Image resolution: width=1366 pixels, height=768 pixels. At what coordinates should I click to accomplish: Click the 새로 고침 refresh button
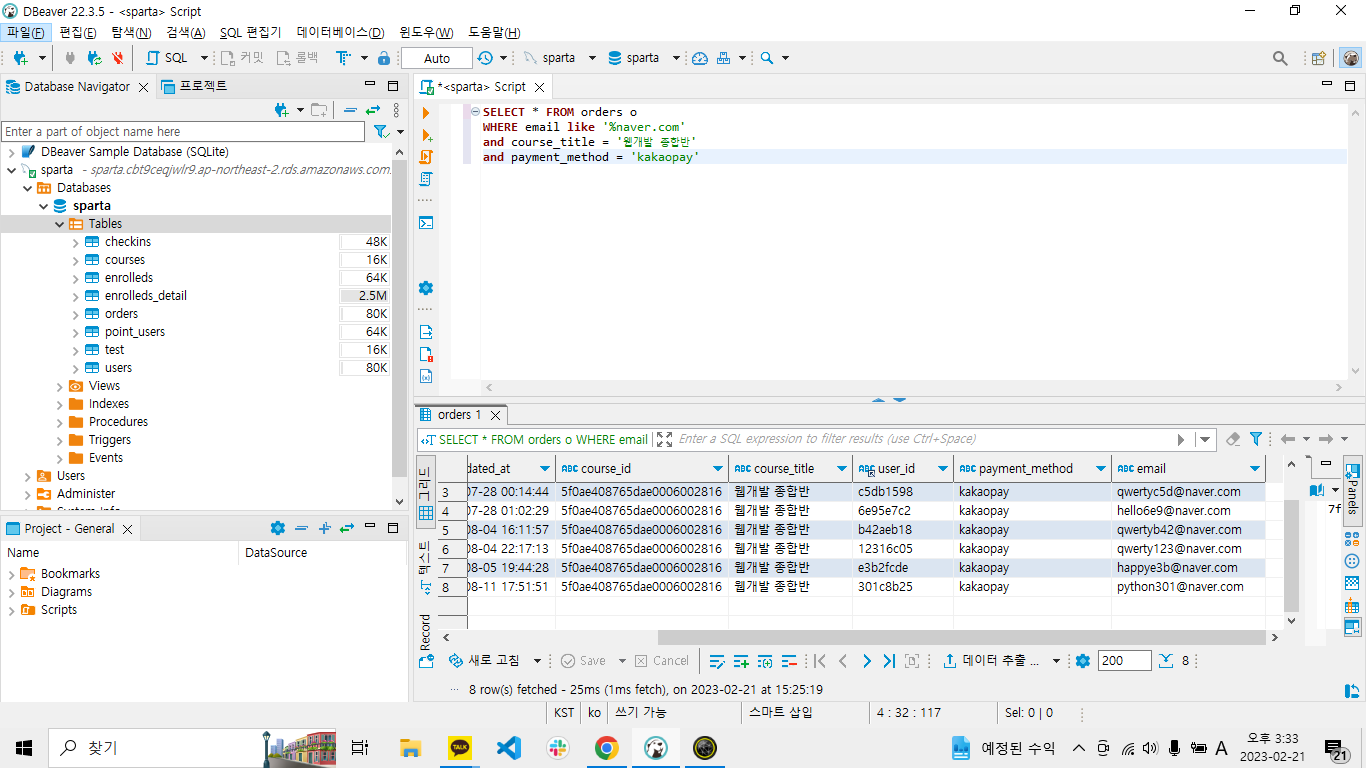(484, 661)
